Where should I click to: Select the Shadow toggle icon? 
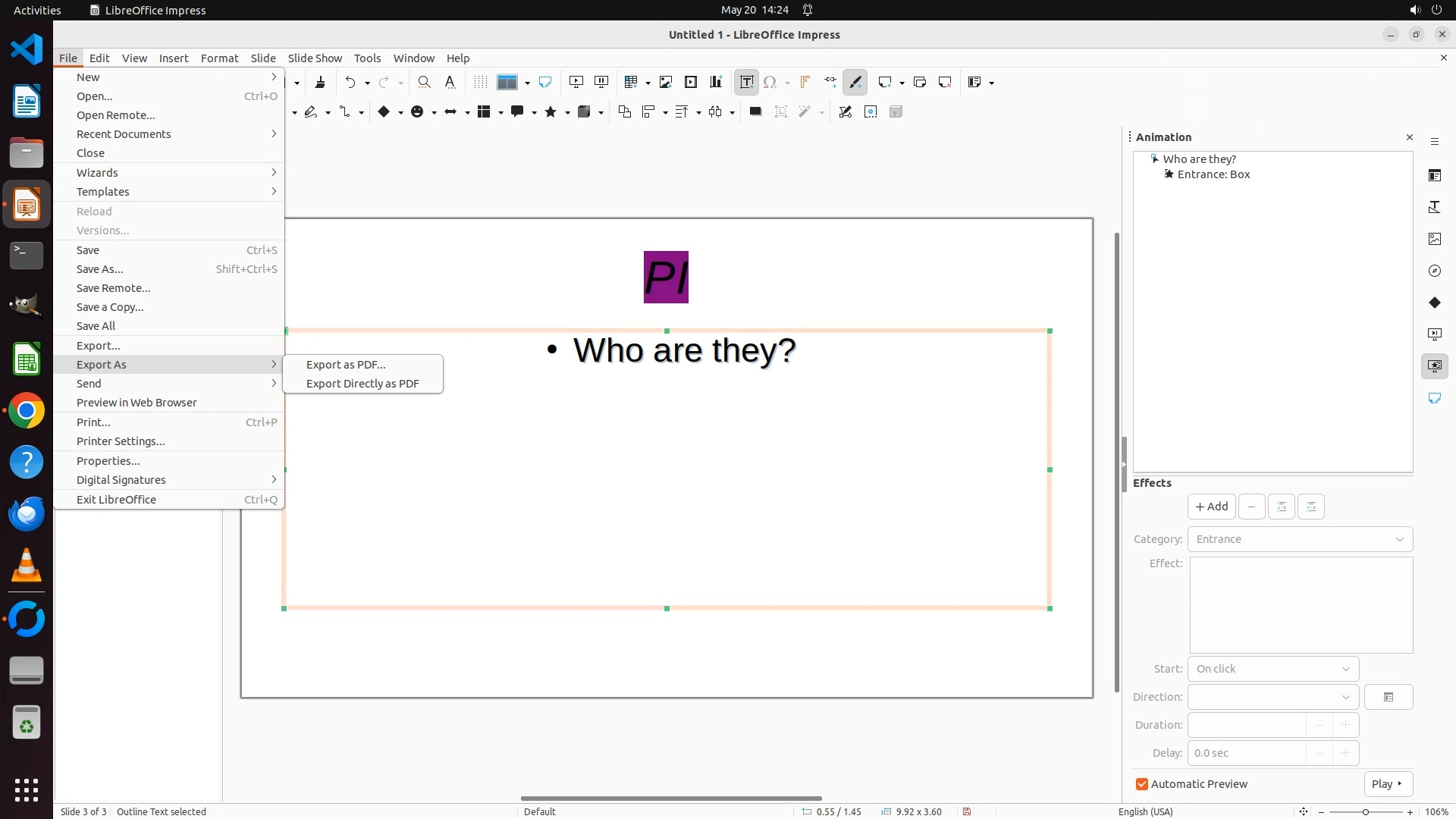click(x=755, y=111)
